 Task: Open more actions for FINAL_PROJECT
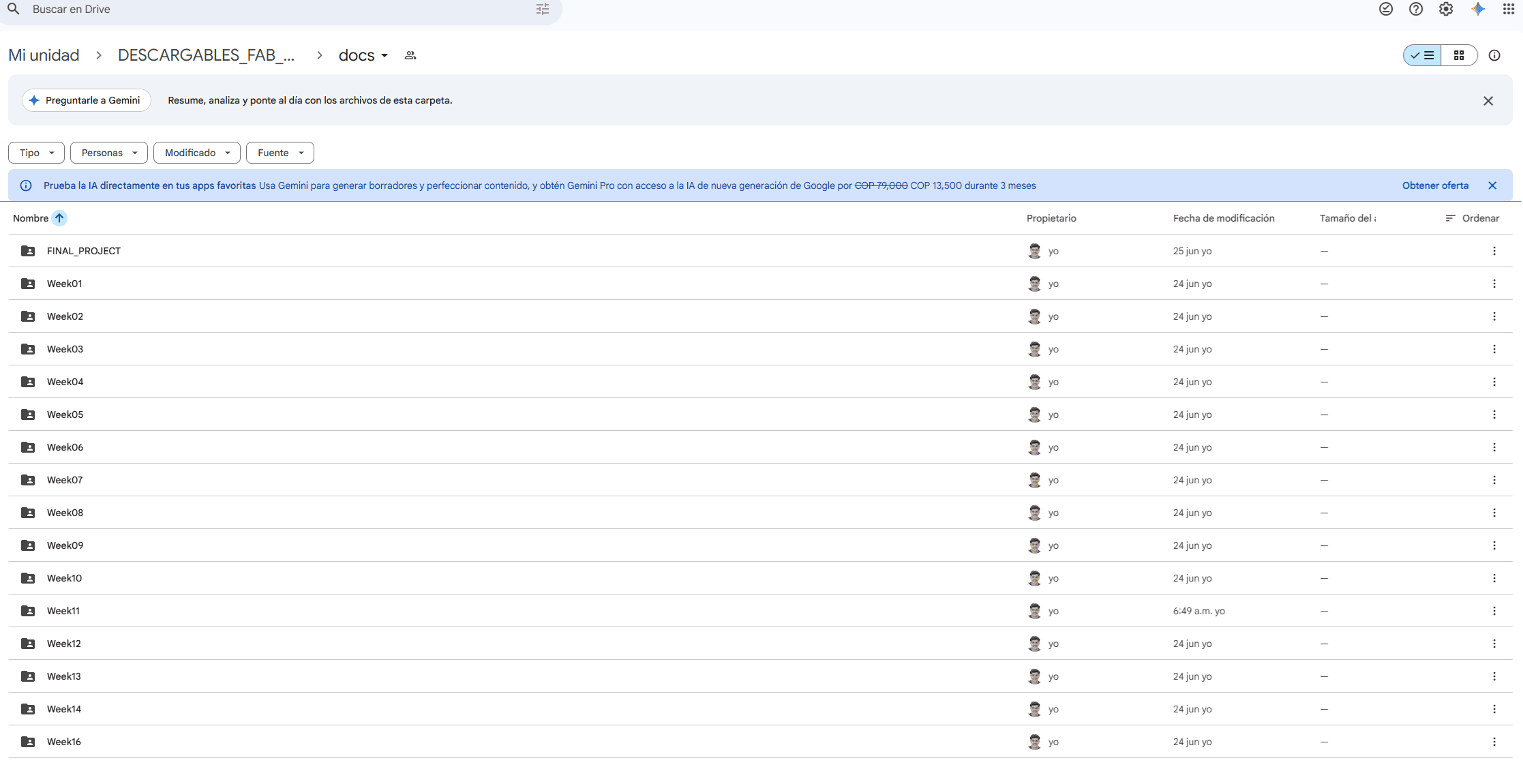pos(1494,251)
